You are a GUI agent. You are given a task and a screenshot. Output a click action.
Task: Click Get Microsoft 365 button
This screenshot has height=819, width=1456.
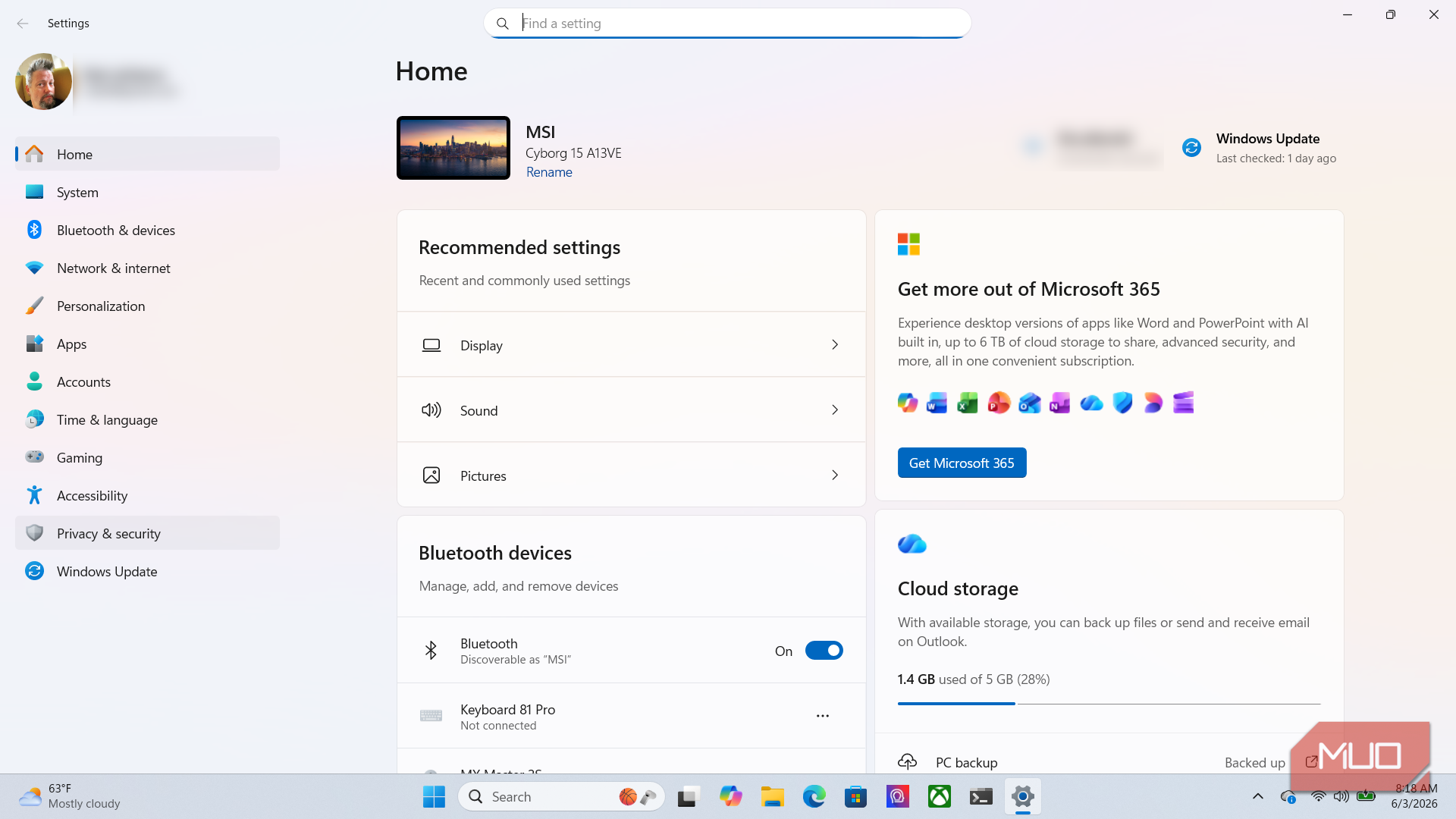click(x=962, y=463)
